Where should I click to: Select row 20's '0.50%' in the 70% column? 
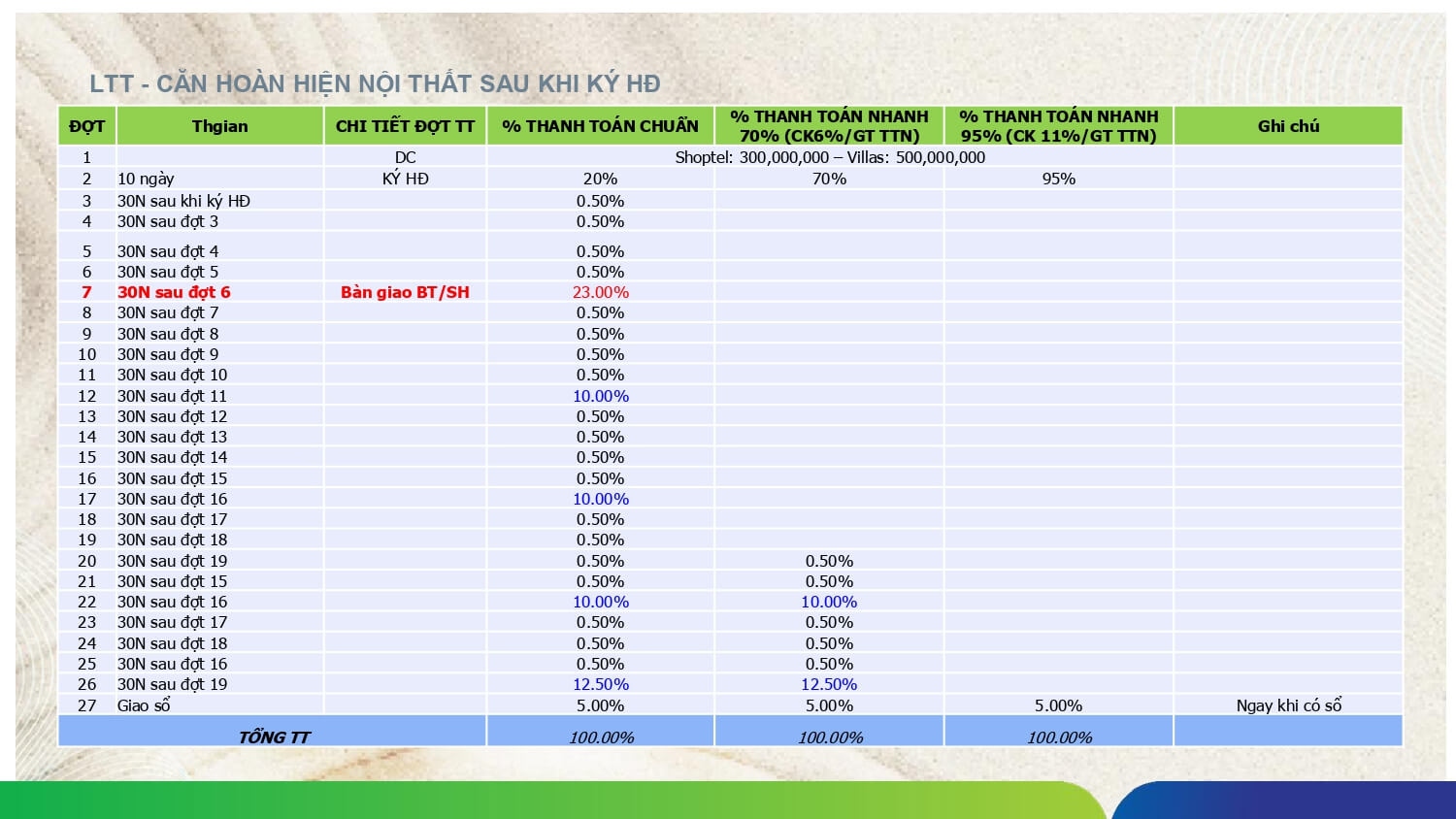click(829, 561)
